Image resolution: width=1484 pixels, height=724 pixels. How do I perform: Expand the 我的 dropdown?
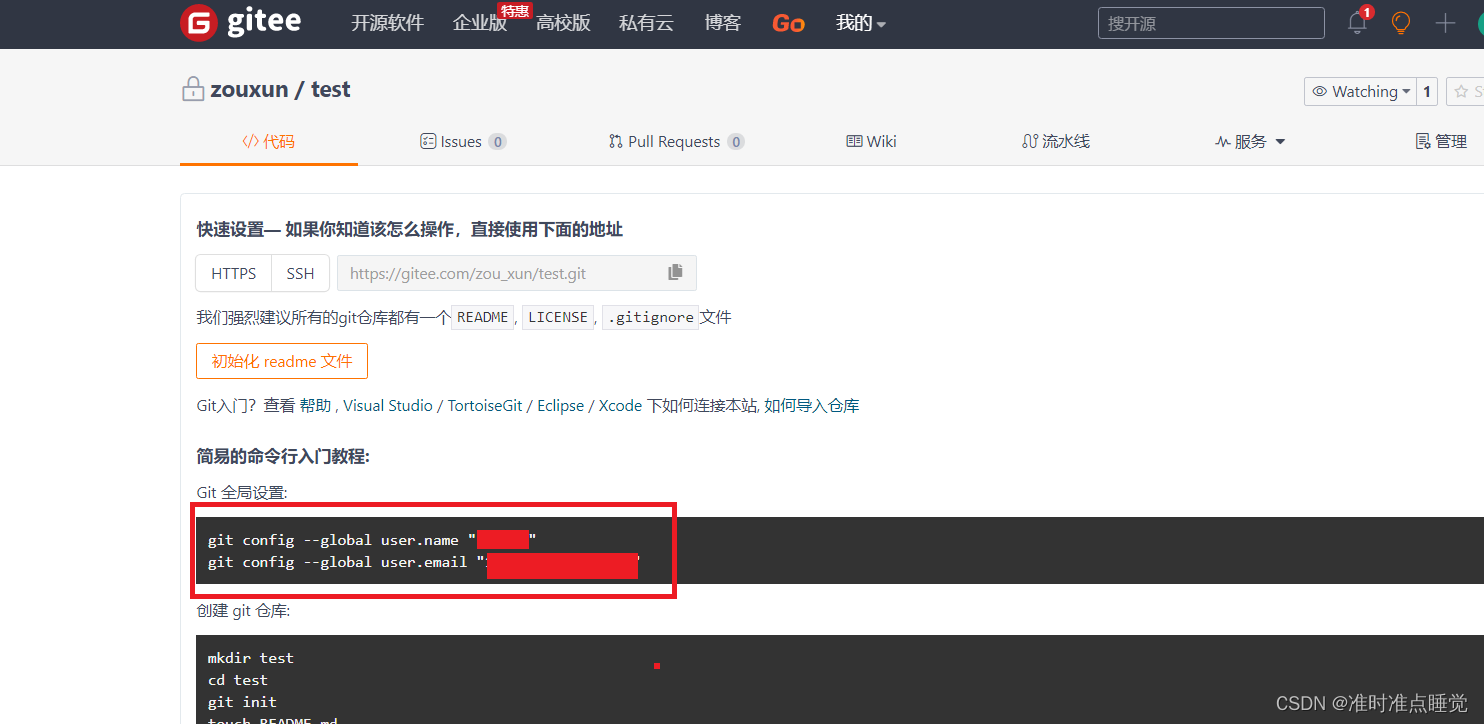pyautogui.click(x=861, y=23)
